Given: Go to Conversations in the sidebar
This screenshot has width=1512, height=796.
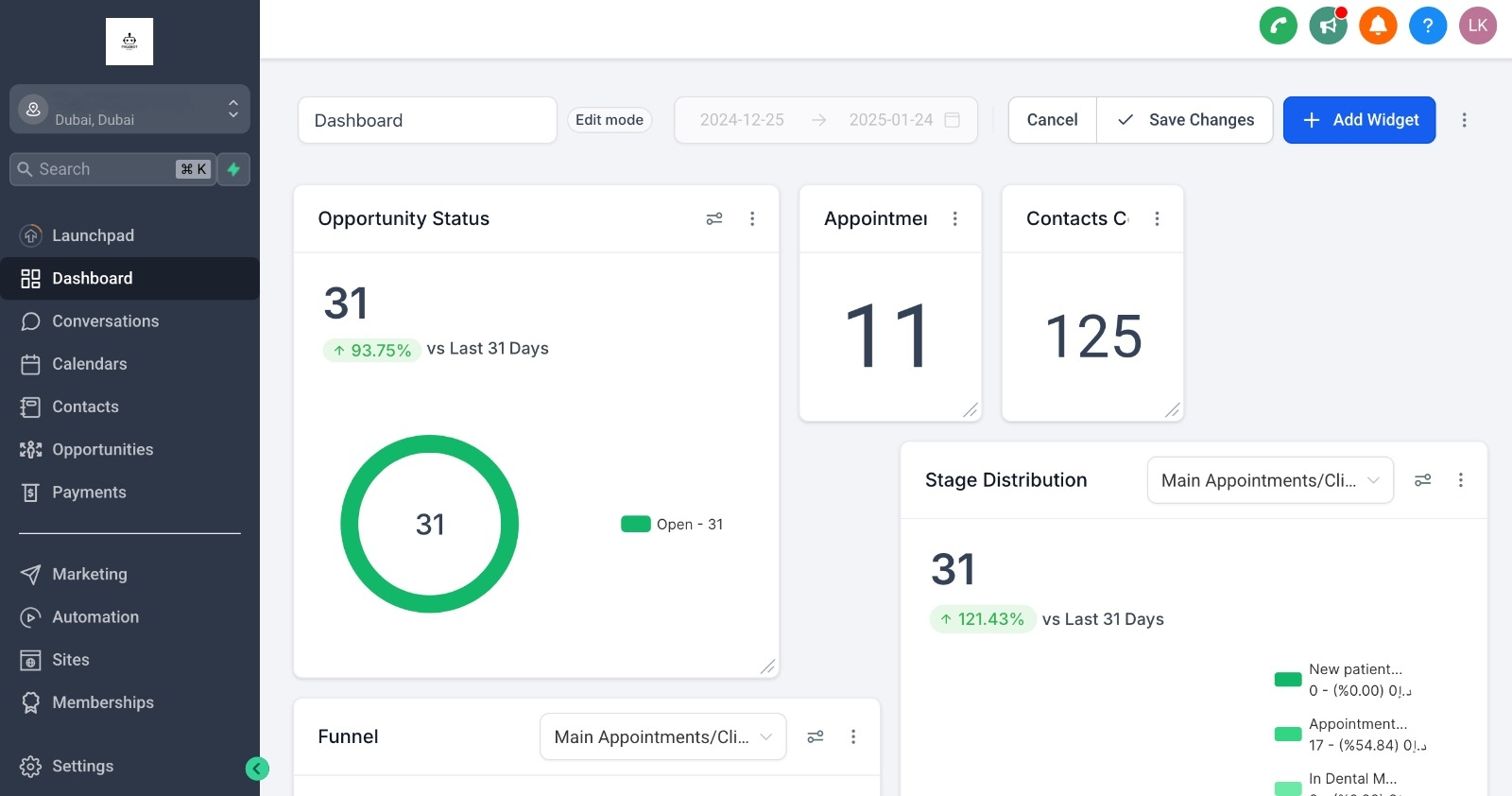Looking at the screenshot, I should pyautogui.click(x=105, y=321).
